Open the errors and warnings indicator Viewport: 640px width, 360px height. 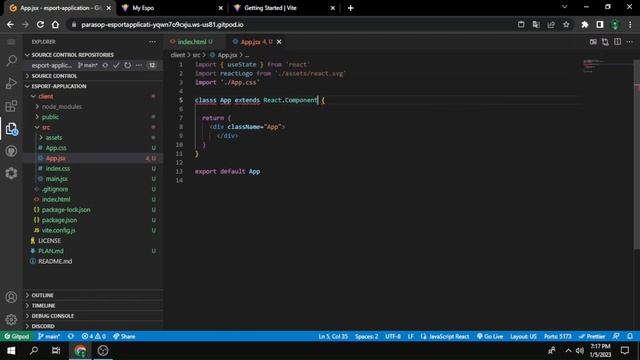click(x=93, y=336)
